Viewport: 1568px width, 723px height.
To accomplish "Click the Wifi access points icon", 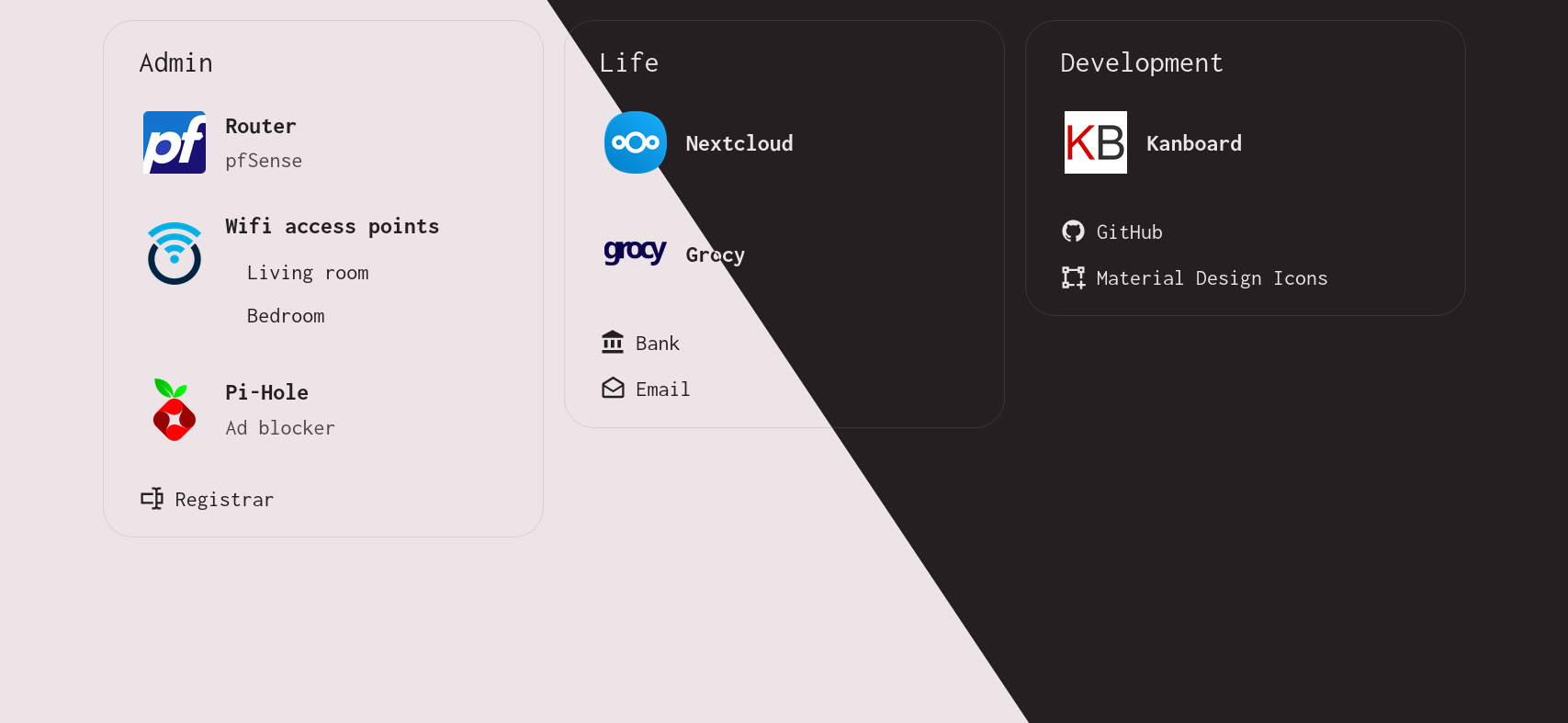I will coord(175,254).
